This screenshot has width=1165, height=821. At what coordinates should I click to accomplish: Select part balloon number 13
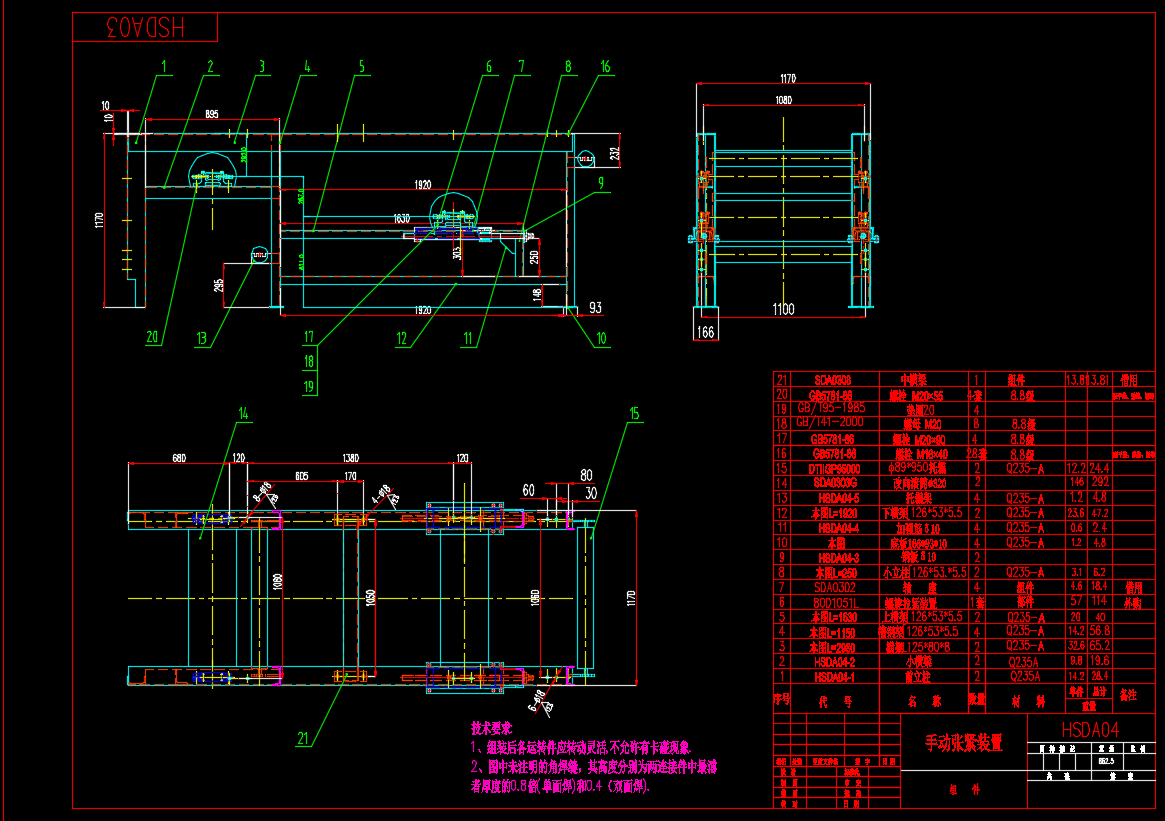click(x=203, y=339)
